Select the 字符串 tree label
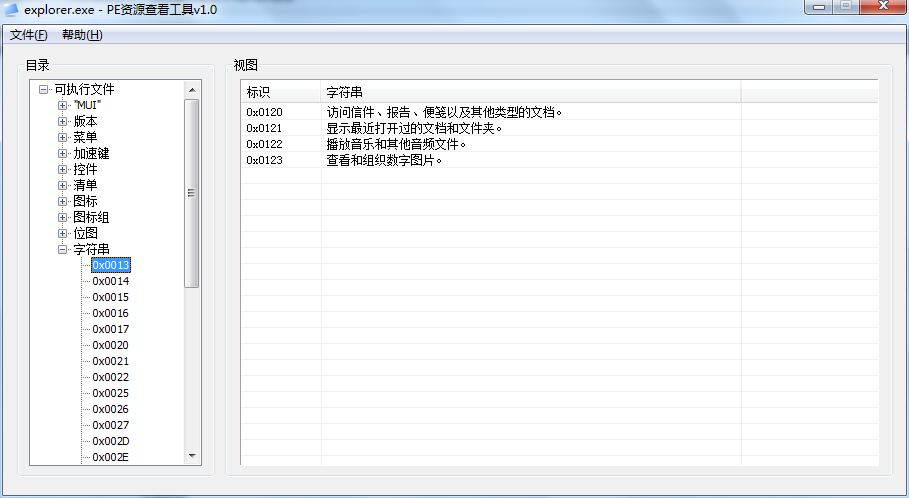The image size is (909, 498). 91,249
